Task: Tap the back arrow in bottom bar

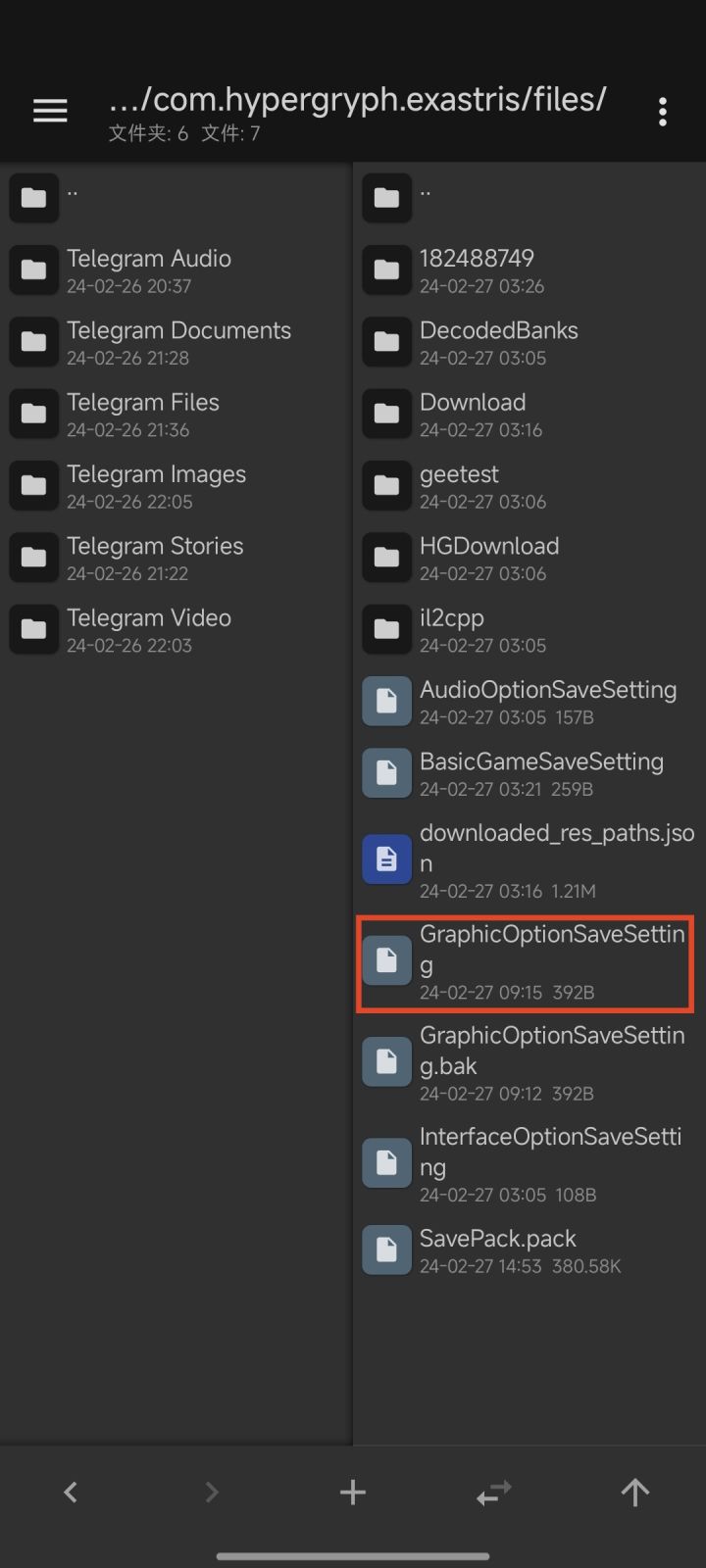Action: pyautogui.click(x=71, y=1492)
